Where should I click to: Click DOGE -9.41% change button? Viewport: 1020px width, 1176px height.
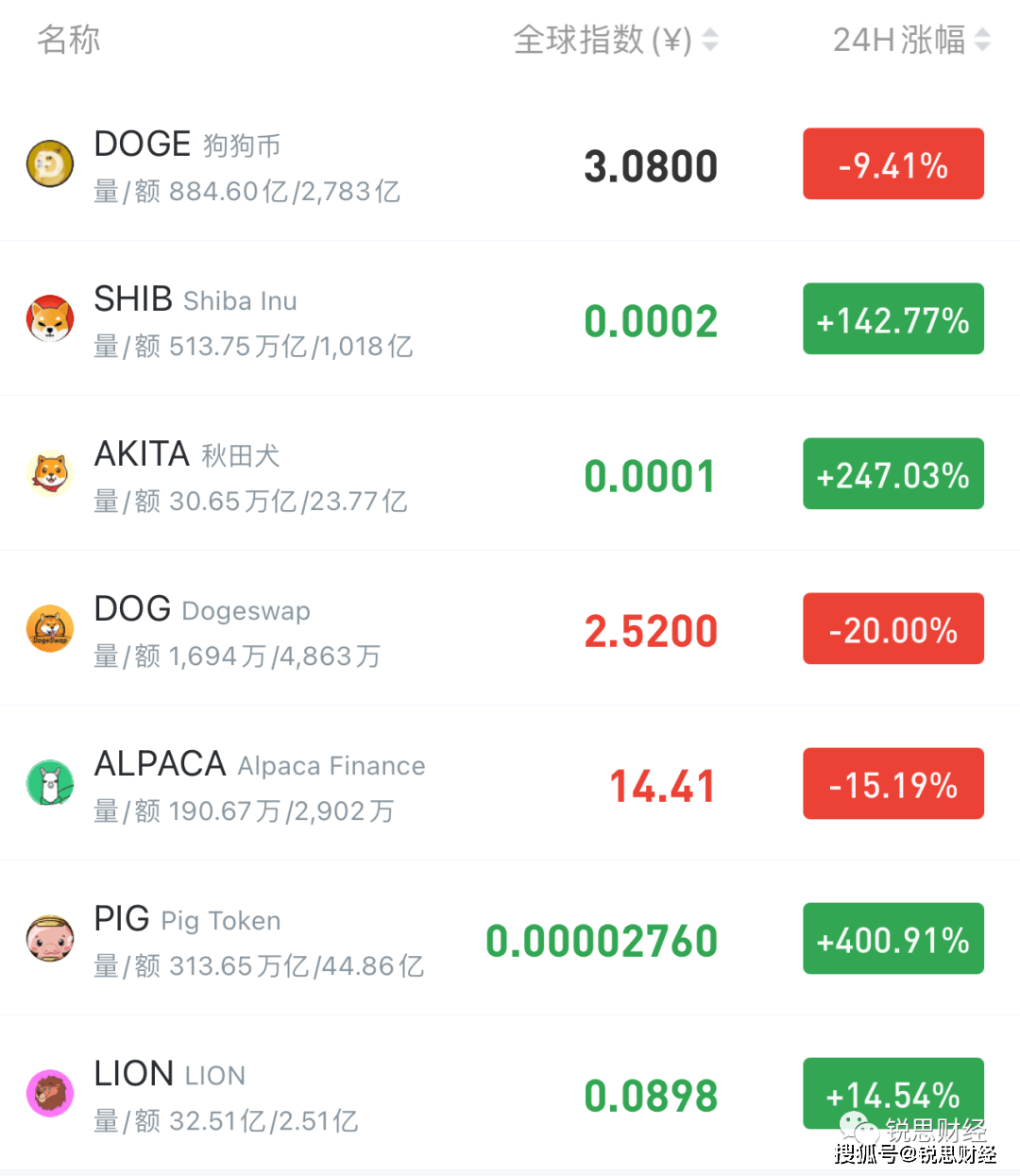point(892,164)
